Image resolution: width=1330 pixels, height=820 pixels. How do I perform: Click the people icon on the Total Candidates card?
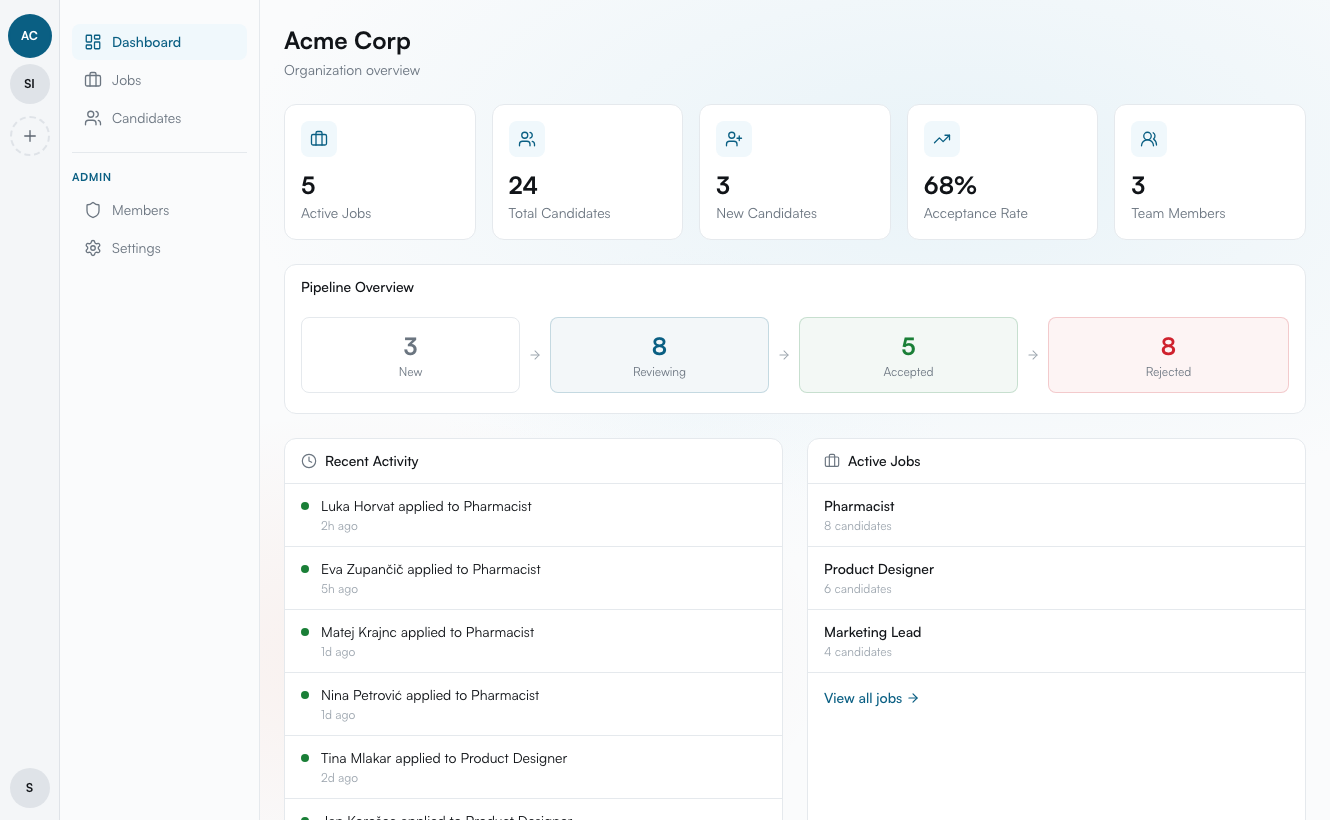coord(527,139)
